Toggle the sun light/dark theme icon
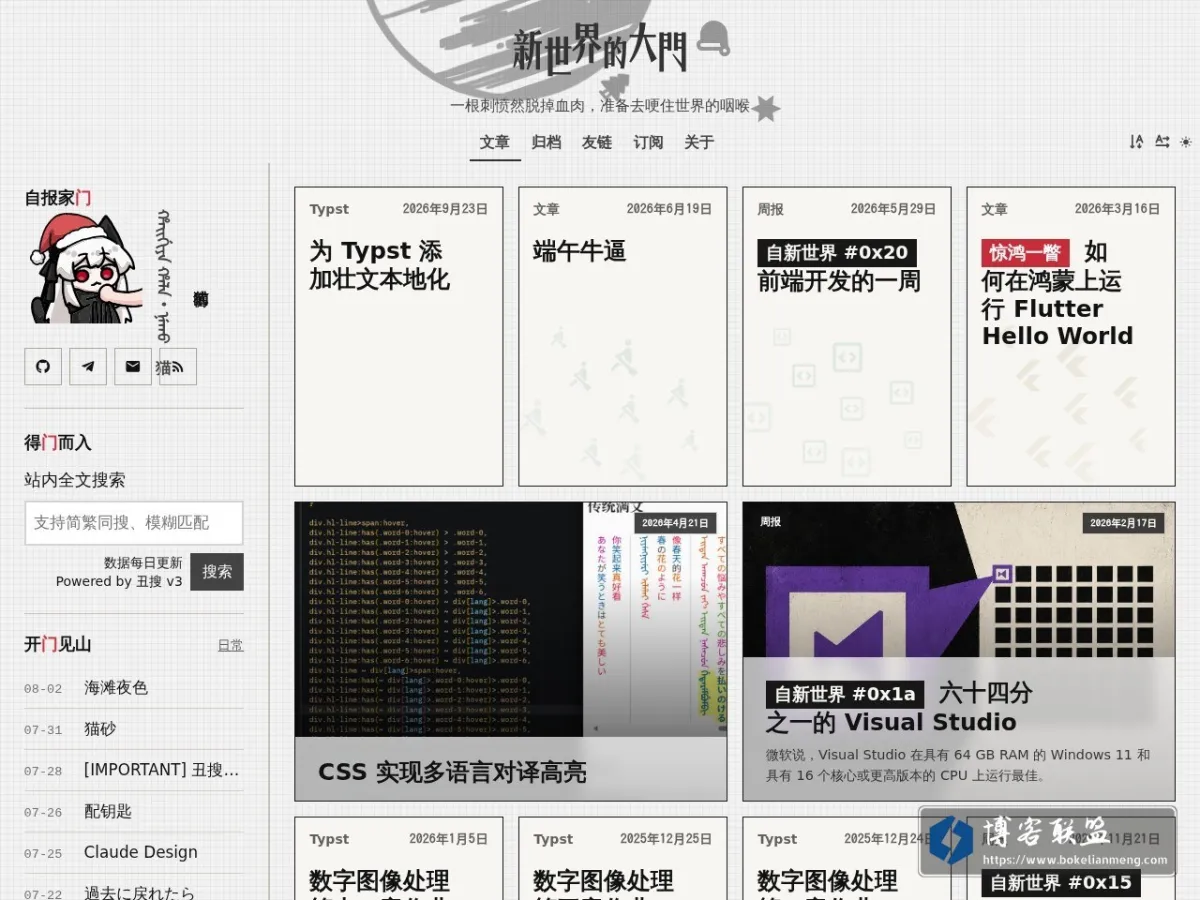Viewport: 1200px width, 900px height. pyautogui.click(x=1186, y=142)
